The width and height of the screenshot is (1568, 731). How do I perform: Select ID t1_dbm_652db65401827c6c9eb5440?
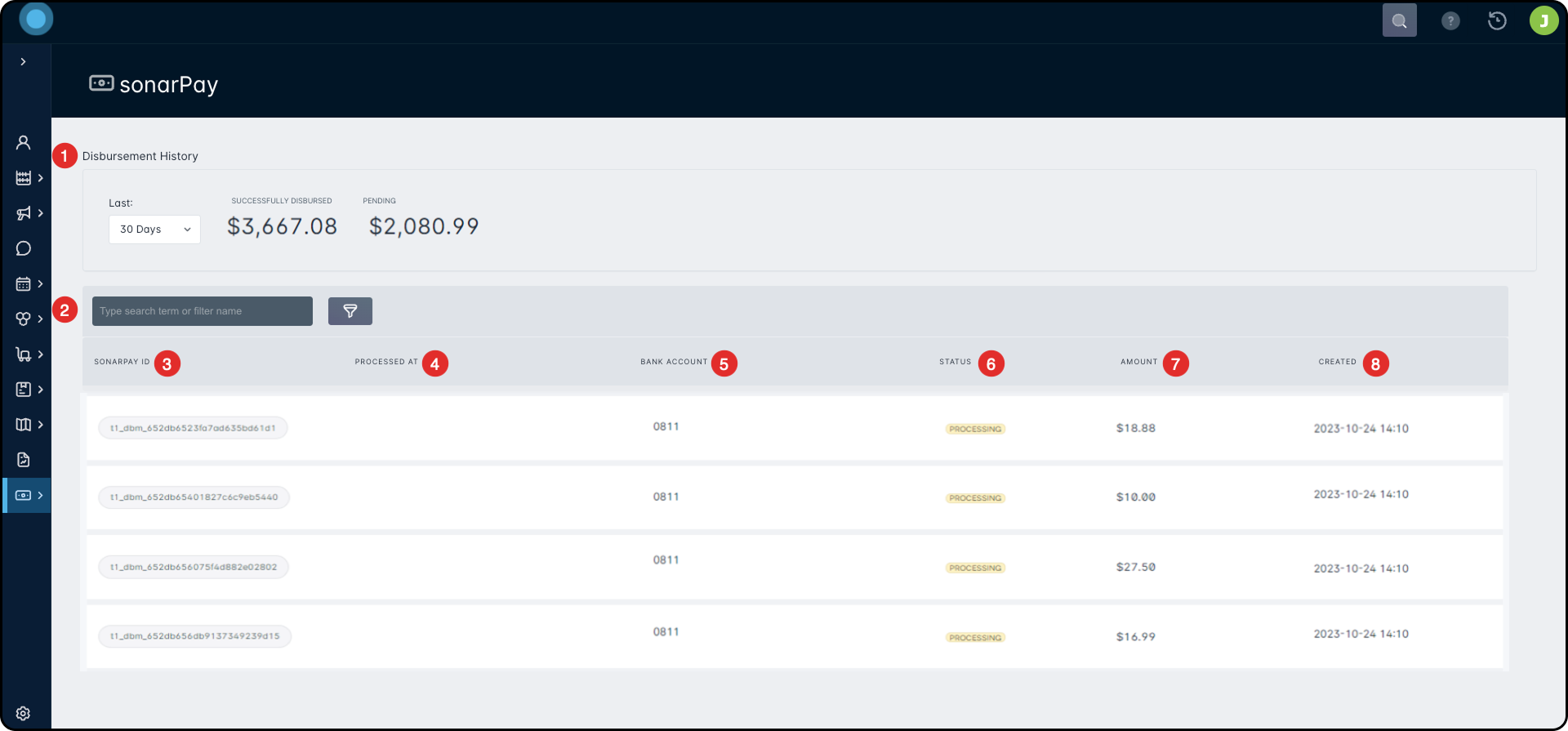194,497
